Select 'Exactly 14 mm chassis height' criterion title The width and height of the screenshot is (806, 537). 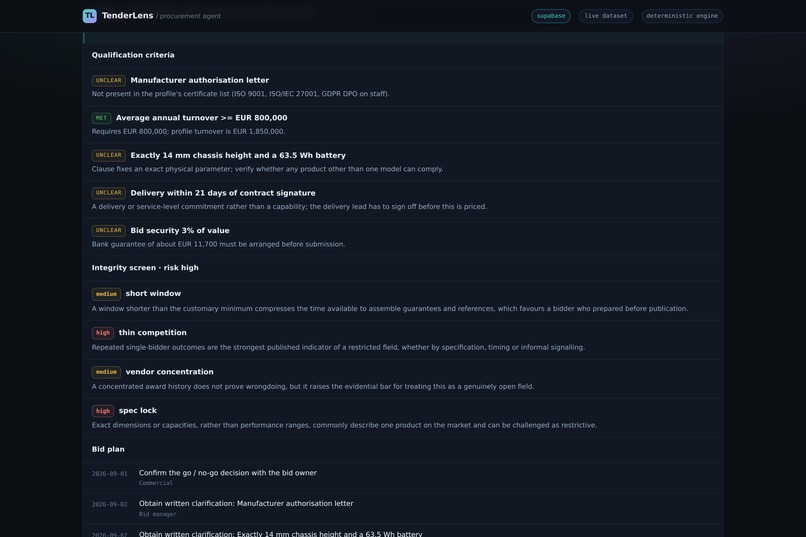(238, 155)
